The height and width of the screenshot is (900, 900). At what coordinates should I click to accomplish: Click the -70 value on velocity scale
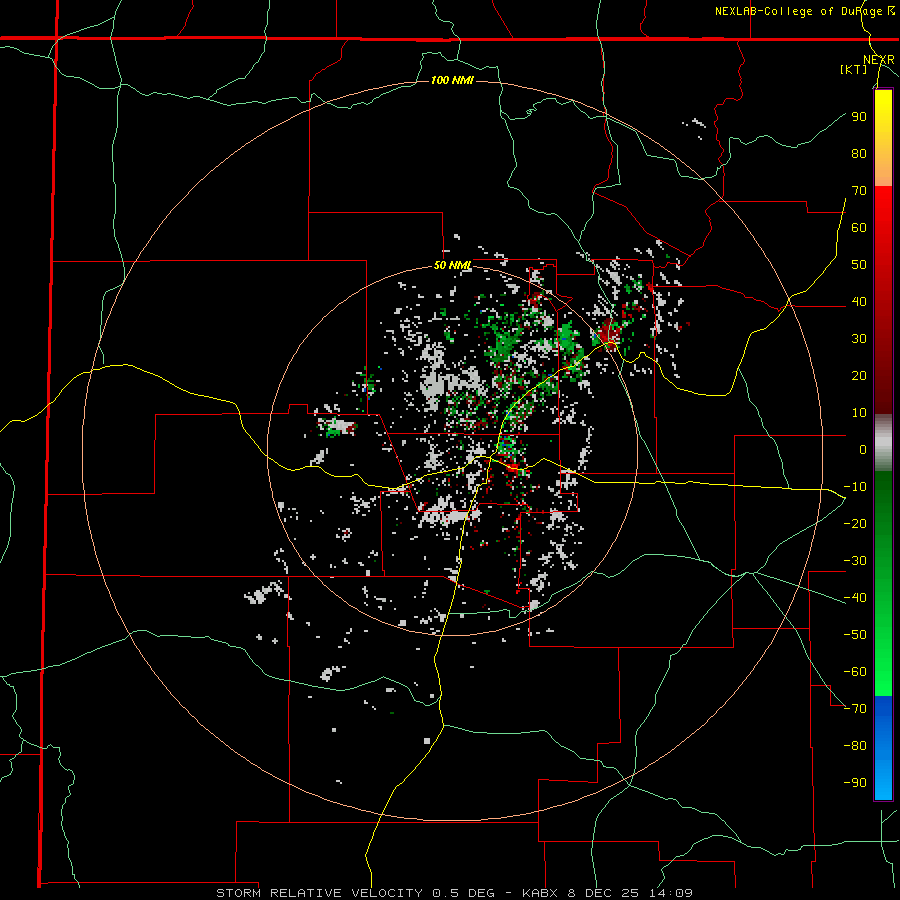point(855,708)
